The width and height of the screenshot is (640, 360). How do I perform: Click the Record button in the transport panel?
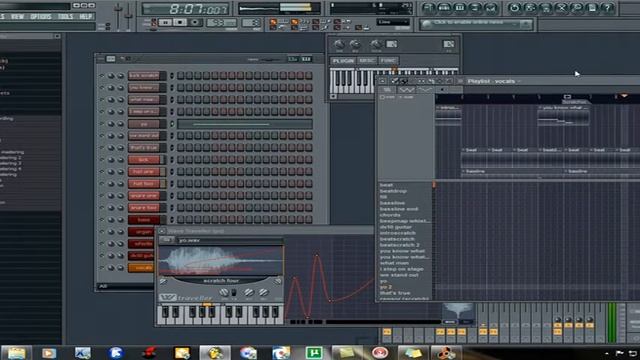pos(195,22)
